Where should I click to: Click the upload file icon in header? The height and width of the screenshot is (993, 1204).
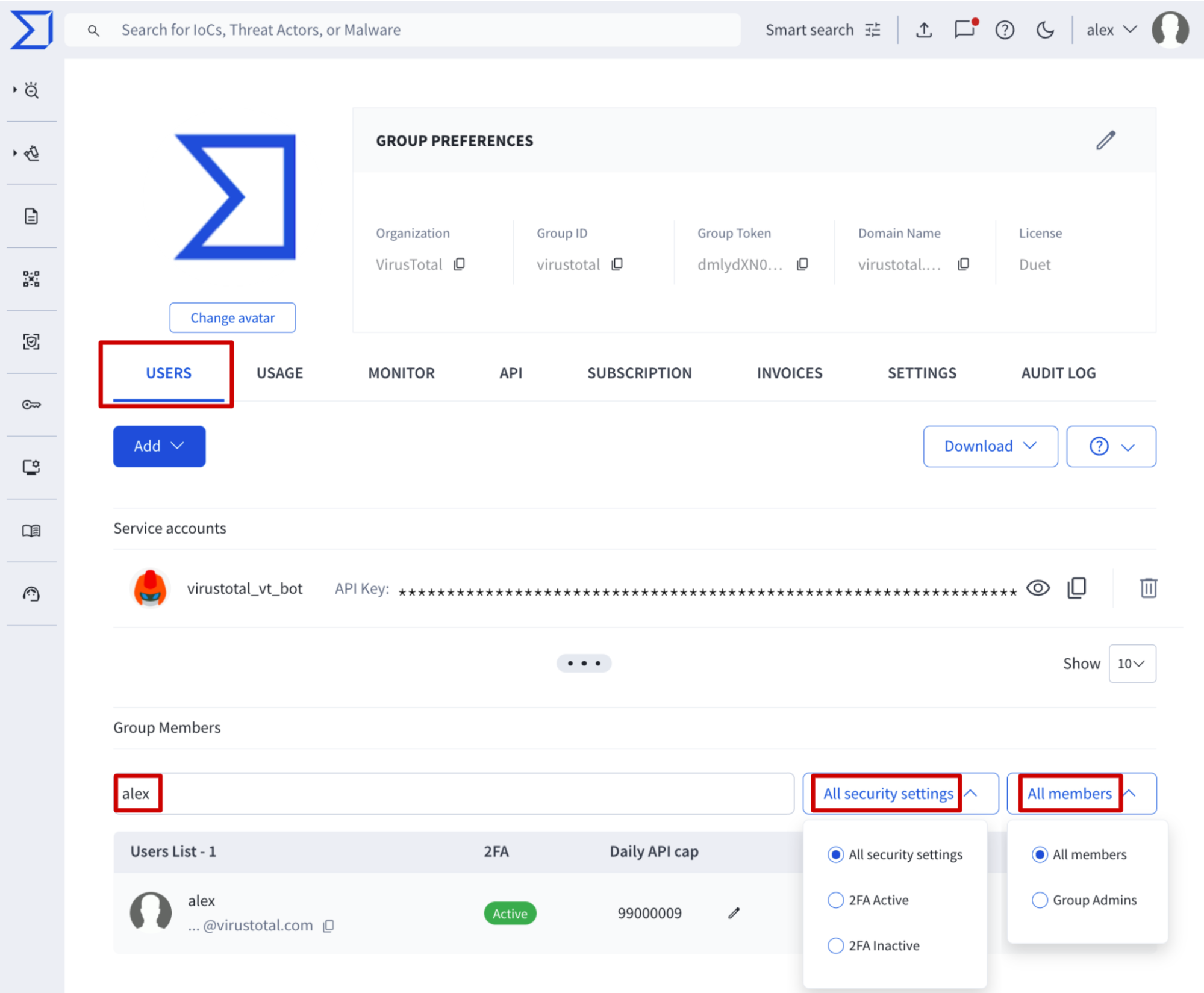click(x=924, y=30)
